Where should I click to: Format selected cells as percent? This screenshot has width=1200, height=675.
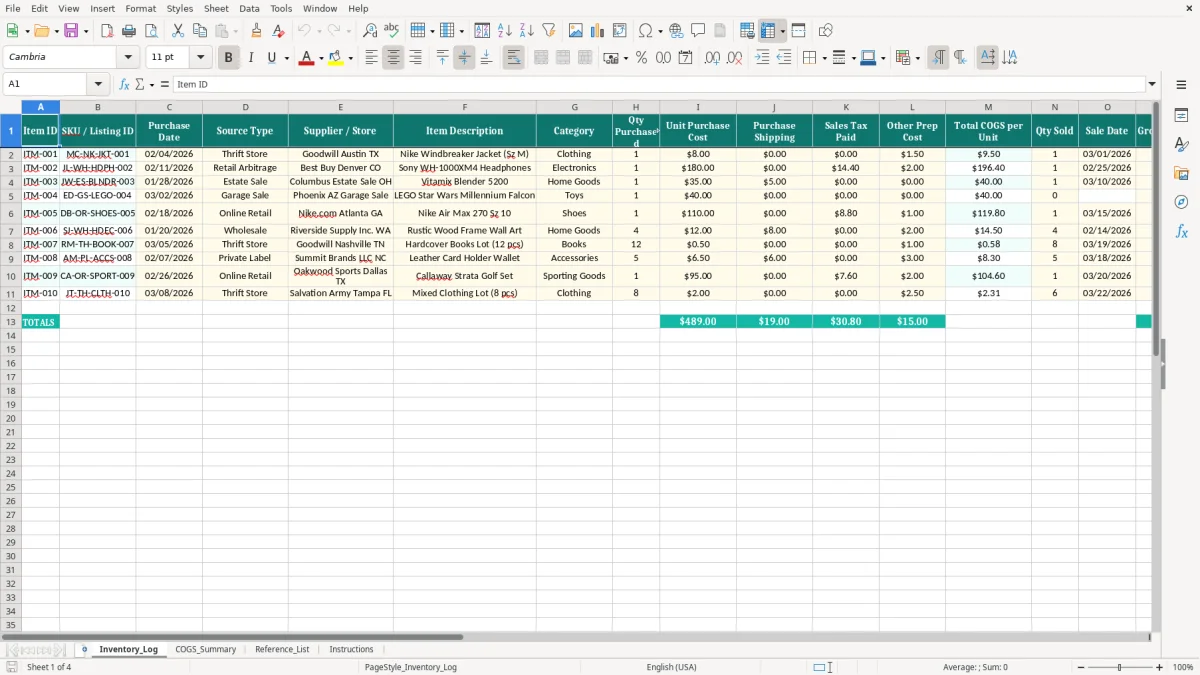(x=641, y=58)
